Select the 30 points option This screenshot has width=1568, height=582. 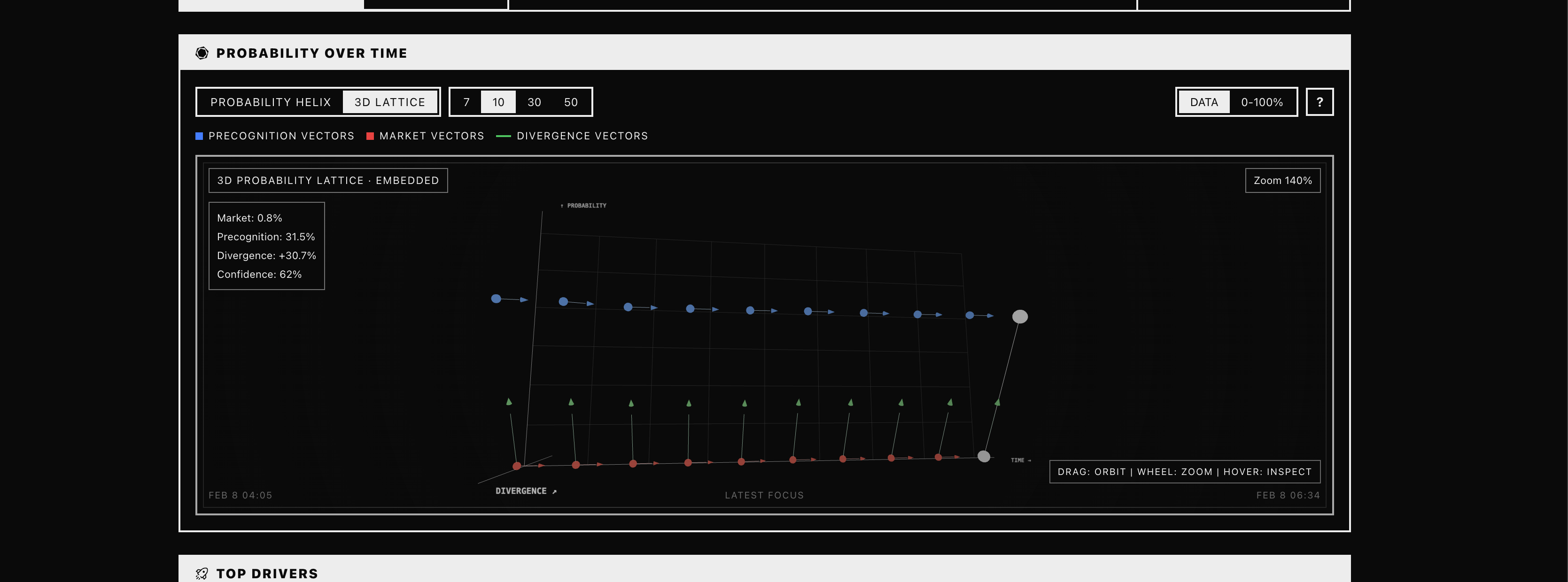coord(534,102)
